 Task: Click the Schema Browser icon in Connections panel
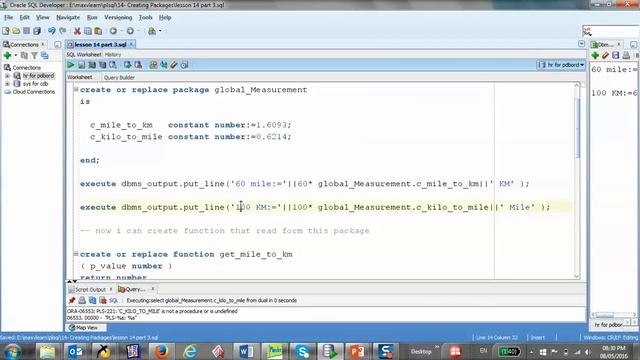(45, 56)
